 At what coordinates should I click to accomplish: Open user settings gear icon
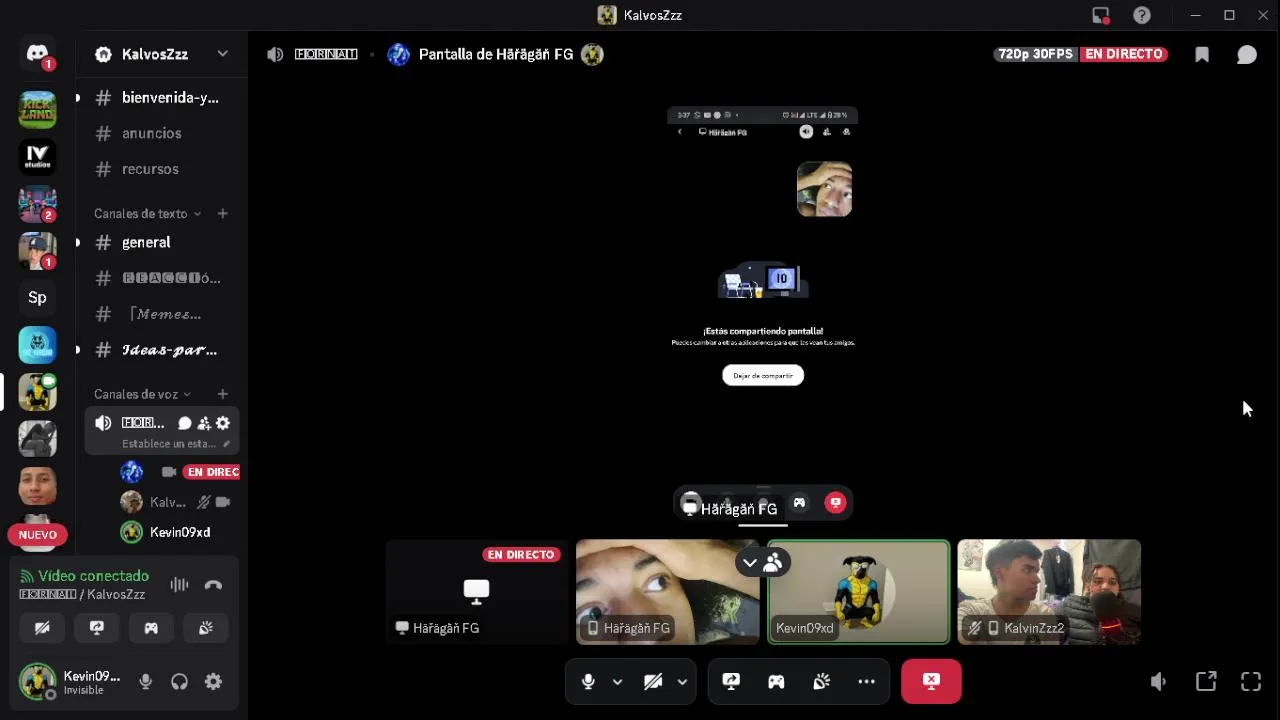(x=213, y=682)
